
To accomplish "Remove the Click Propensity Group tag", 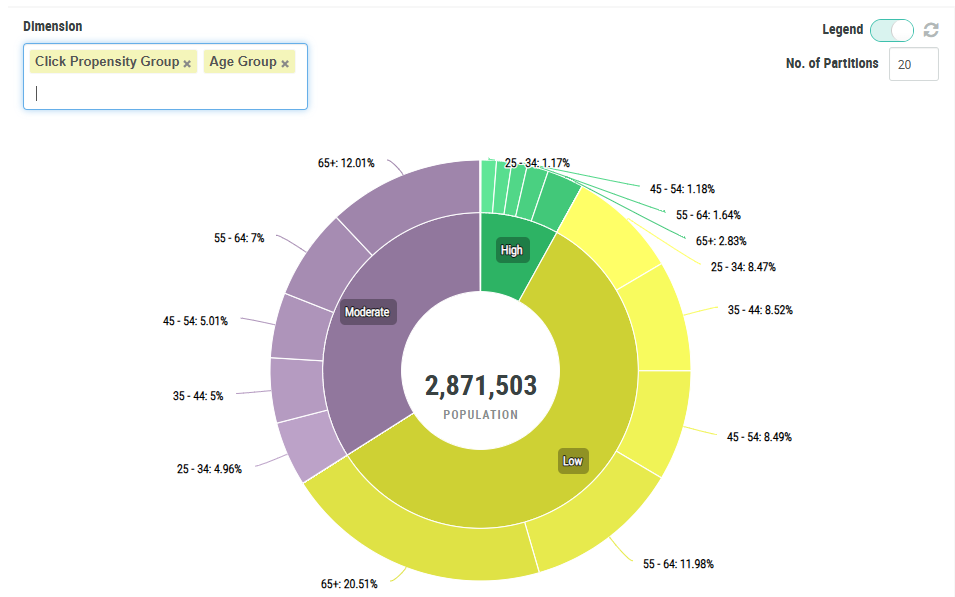I will [187, 63].
